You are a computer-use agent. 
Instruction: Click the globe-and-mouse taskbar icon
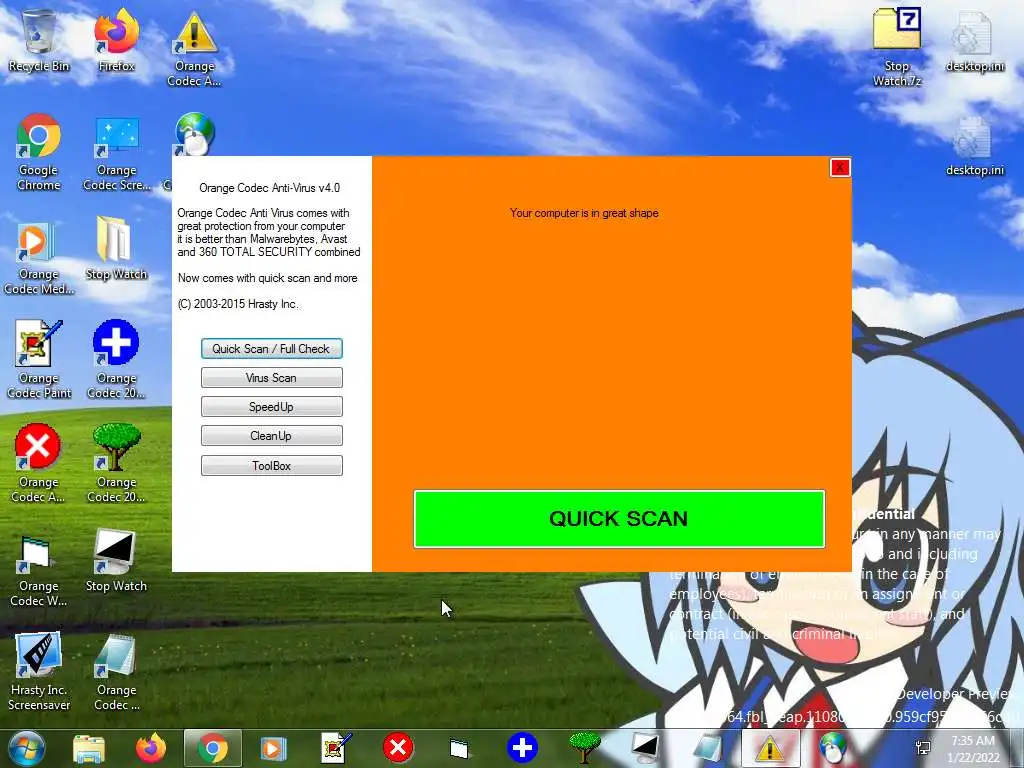click(x=833, y=748)
